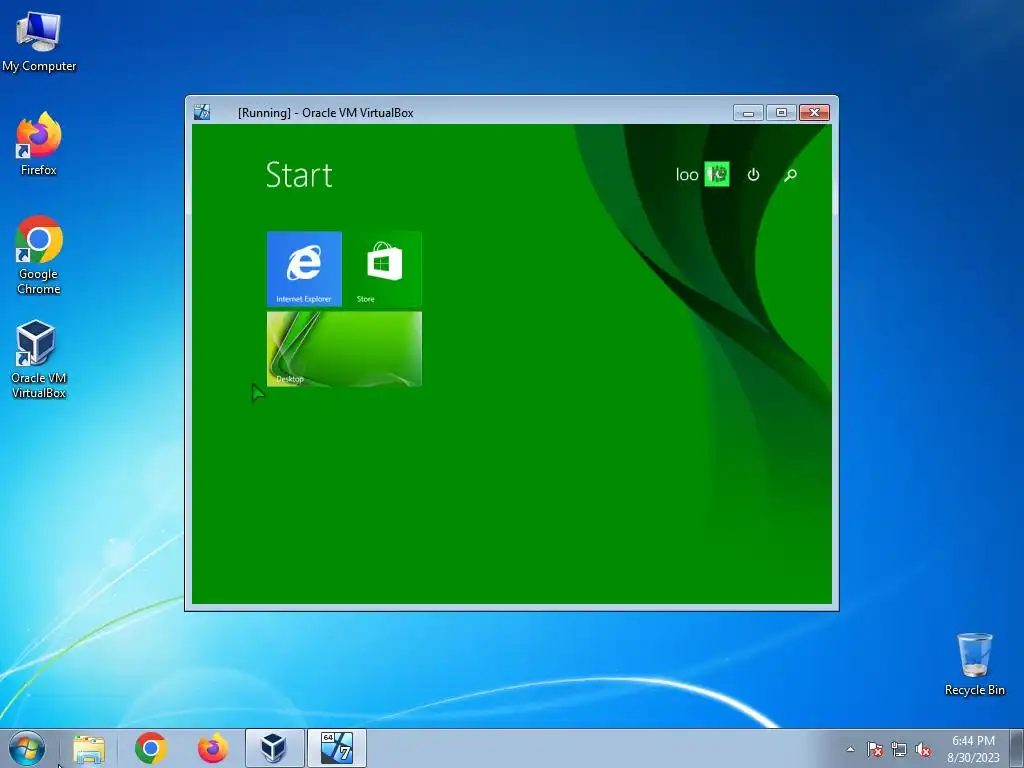Click the Show desktop button
This screenshot has height=768, width=1024.
[x=1017, y=748]
